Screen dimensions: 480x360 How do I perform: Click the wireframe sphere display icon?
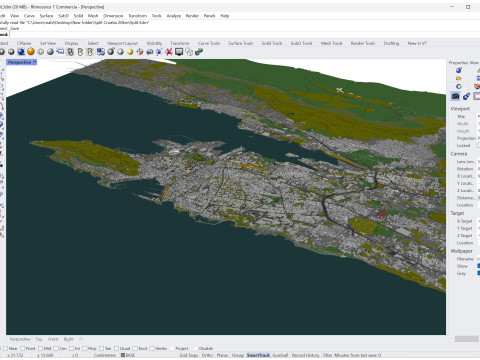41,52
